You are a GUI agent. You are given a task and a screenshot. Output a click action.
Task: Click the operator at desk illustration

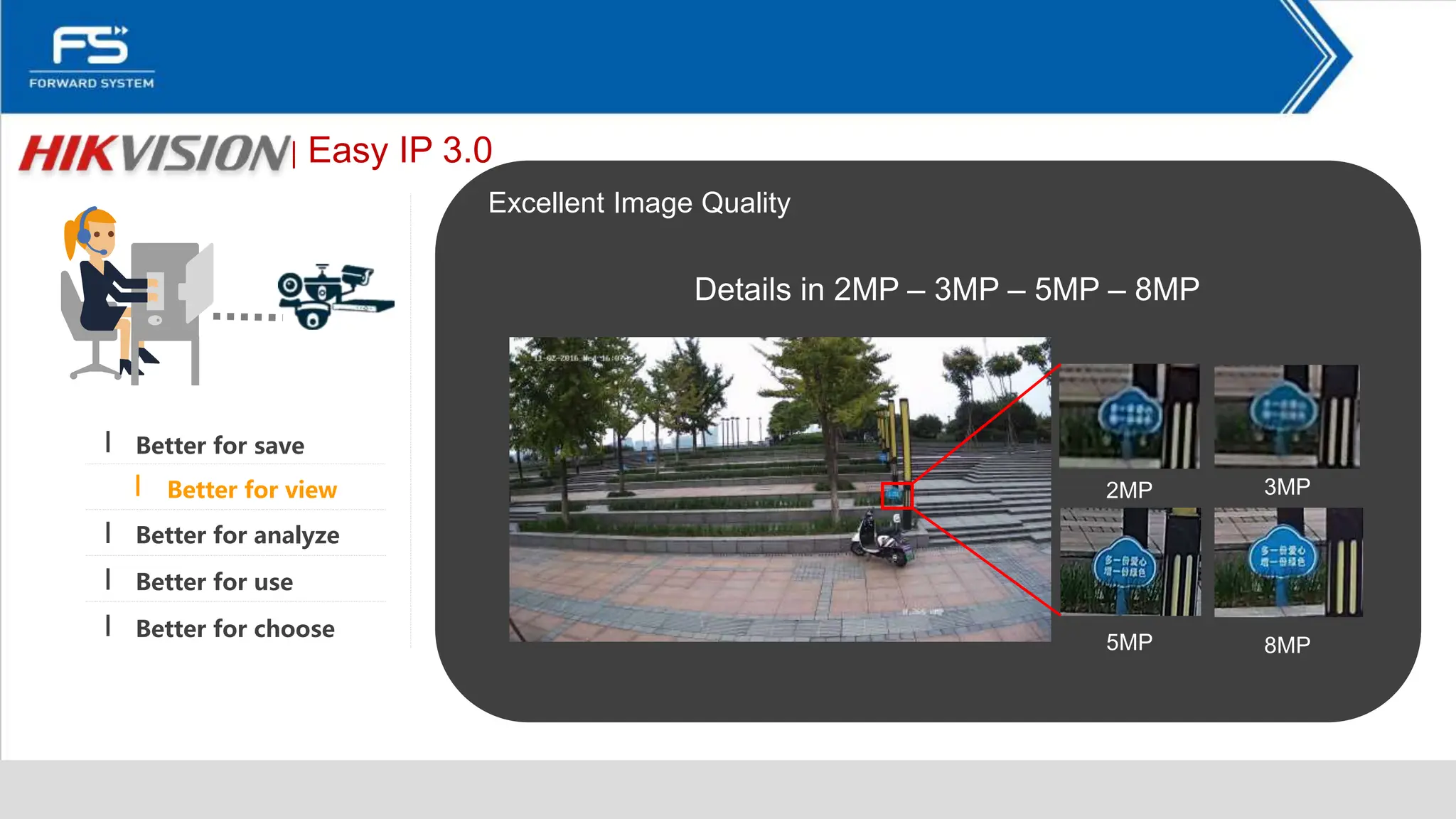136,295
